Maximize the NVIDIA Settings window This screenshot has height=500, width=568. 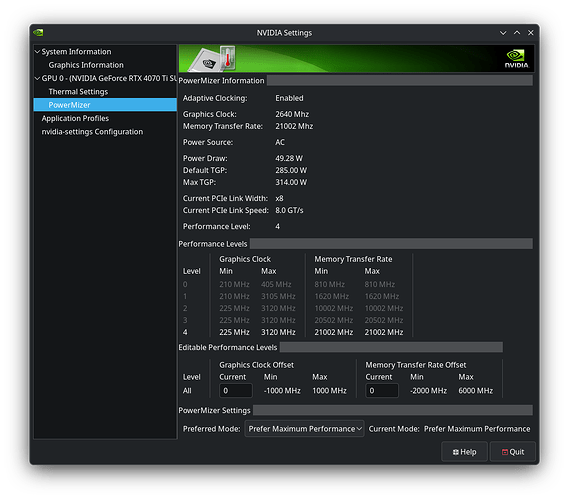(517, 33)
